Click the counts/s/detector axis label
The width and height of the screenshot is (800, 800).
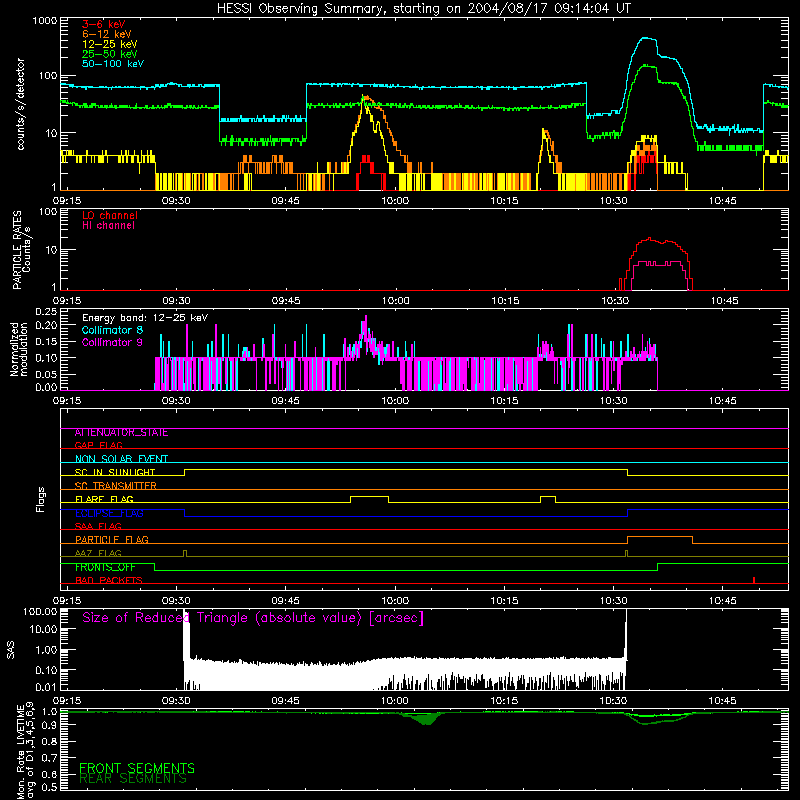(20, 104)
